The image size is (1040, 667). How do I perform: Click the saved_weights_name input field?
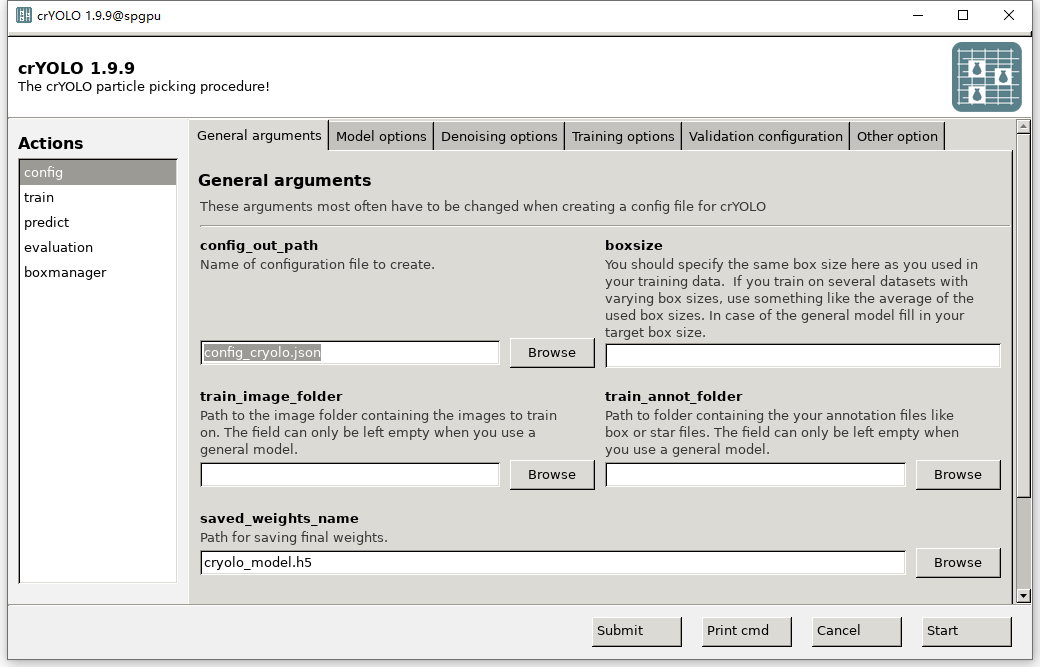pos(552,562)
